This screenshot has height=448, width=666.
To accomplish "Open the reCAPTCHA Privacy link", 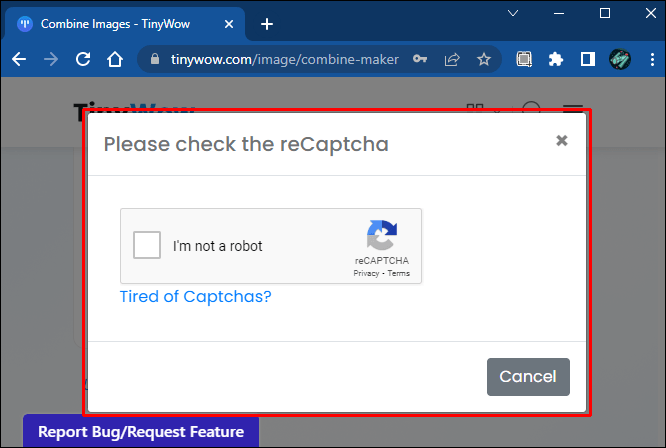I will point(366,273).
